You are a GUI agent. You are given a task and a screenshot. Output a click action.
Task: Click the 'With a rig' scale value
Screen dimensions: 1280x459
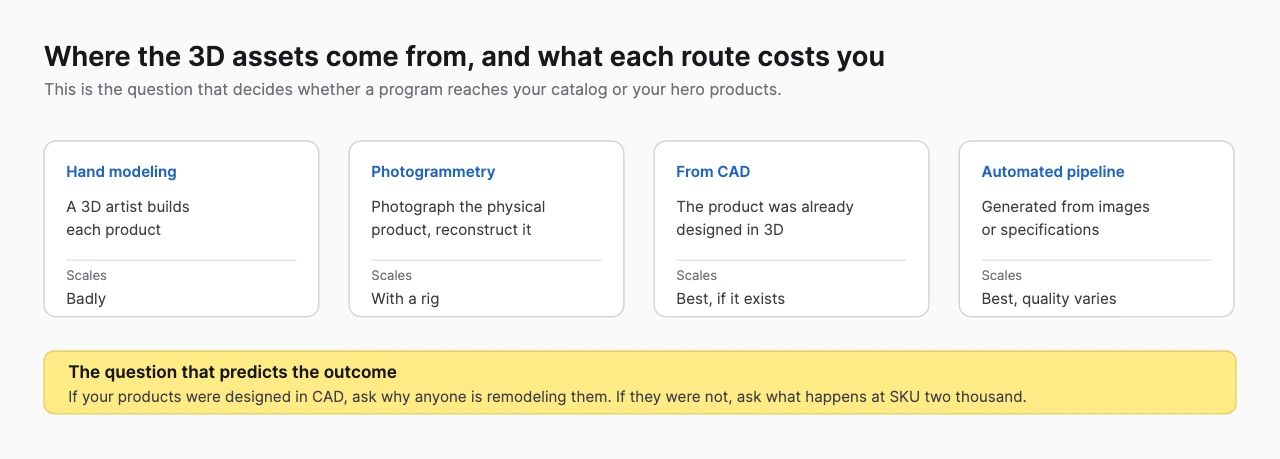tap(405, 298)
